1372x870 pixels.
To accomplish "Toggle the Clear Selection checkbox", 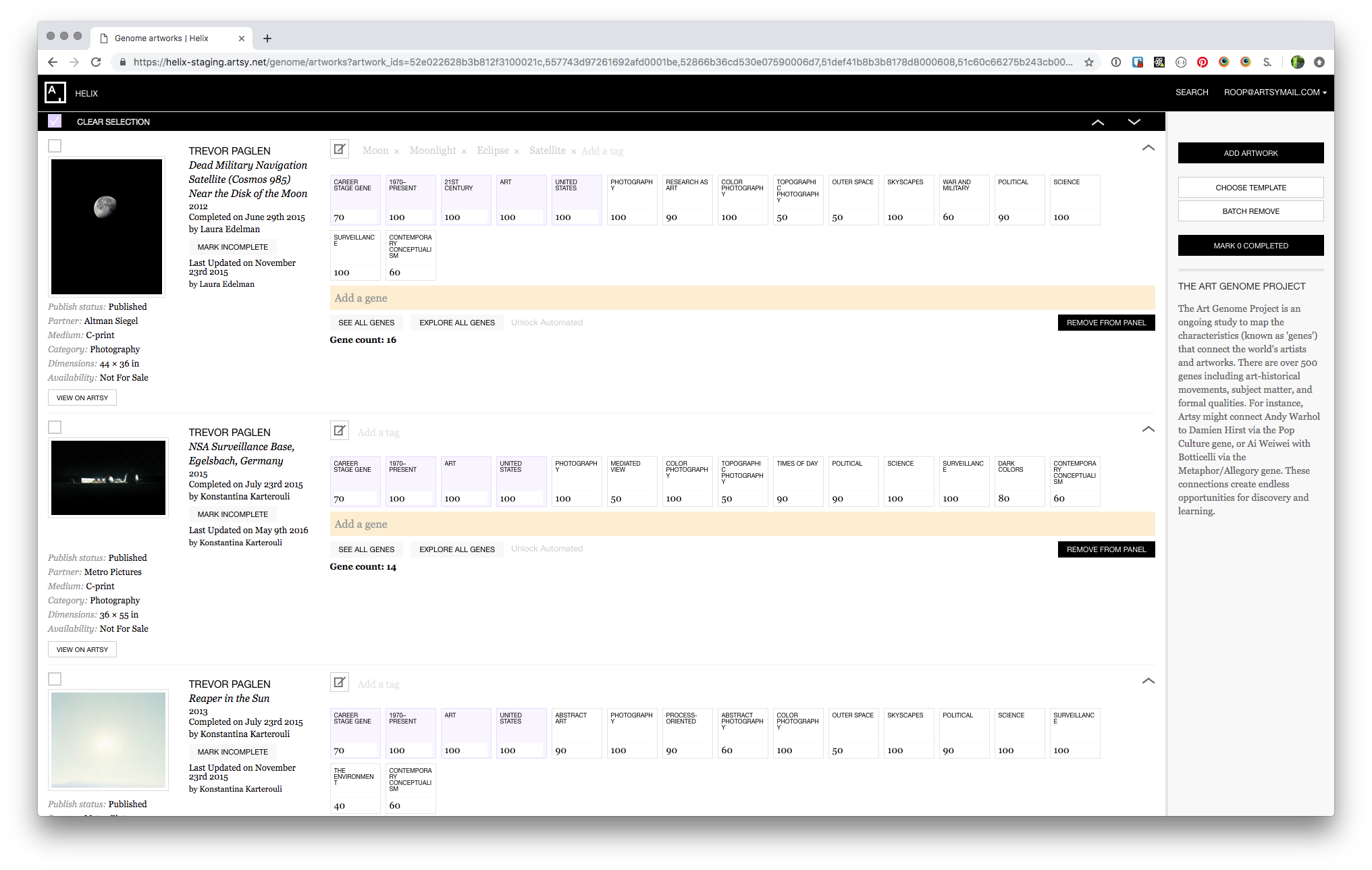I will click(55, 121).
